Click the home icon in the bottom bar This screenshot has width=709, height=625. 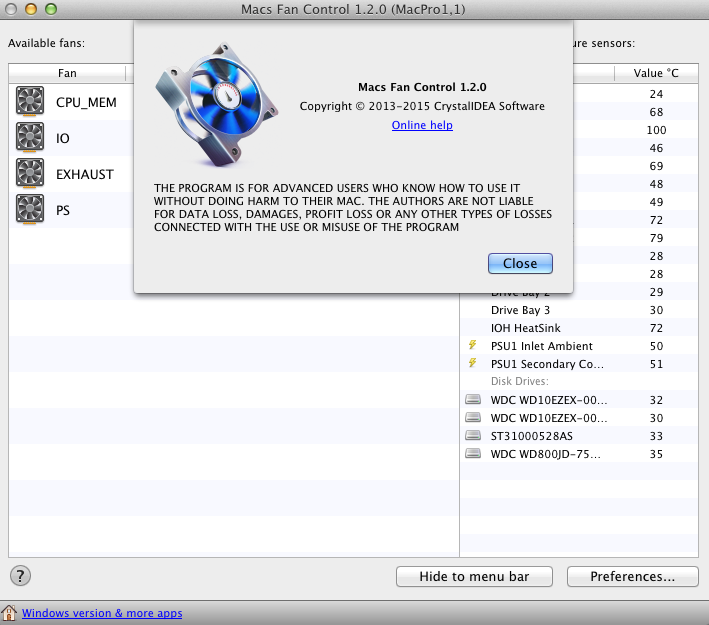10,613
